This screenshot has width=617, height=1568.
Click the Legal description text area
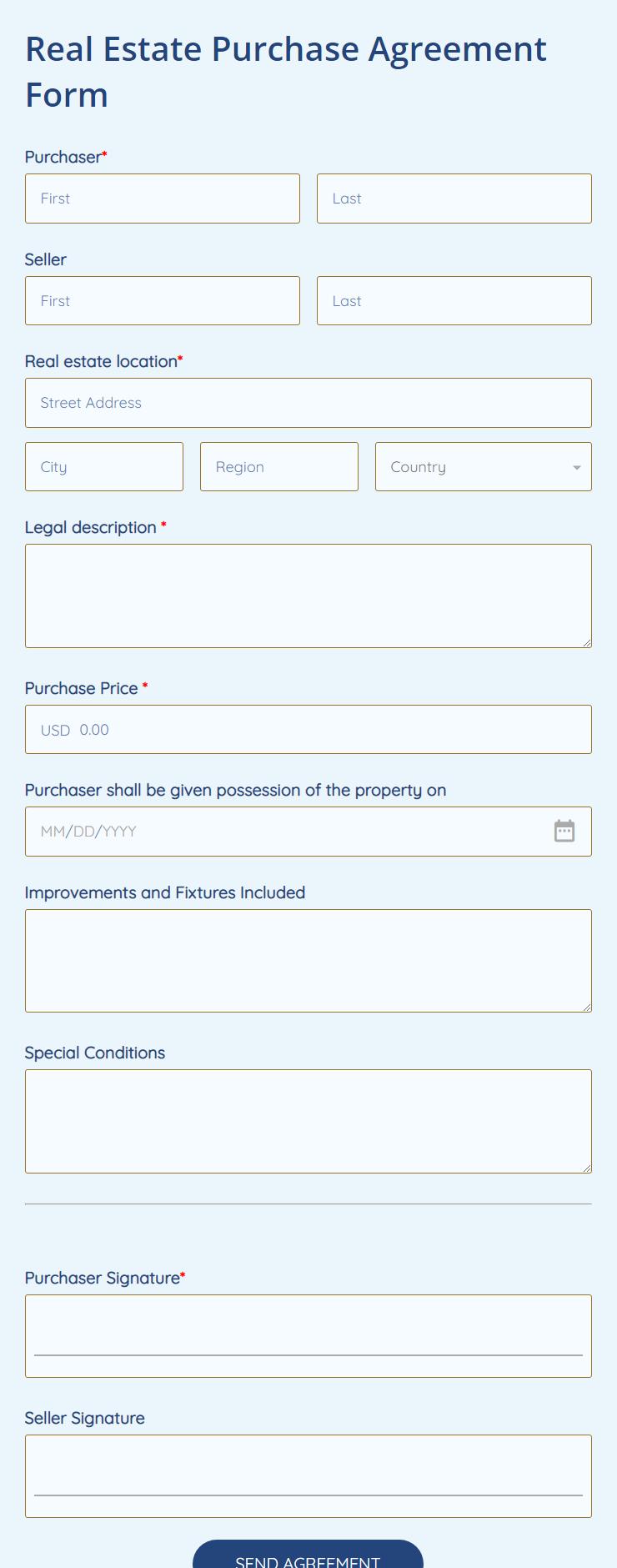[x=308, y=596]
